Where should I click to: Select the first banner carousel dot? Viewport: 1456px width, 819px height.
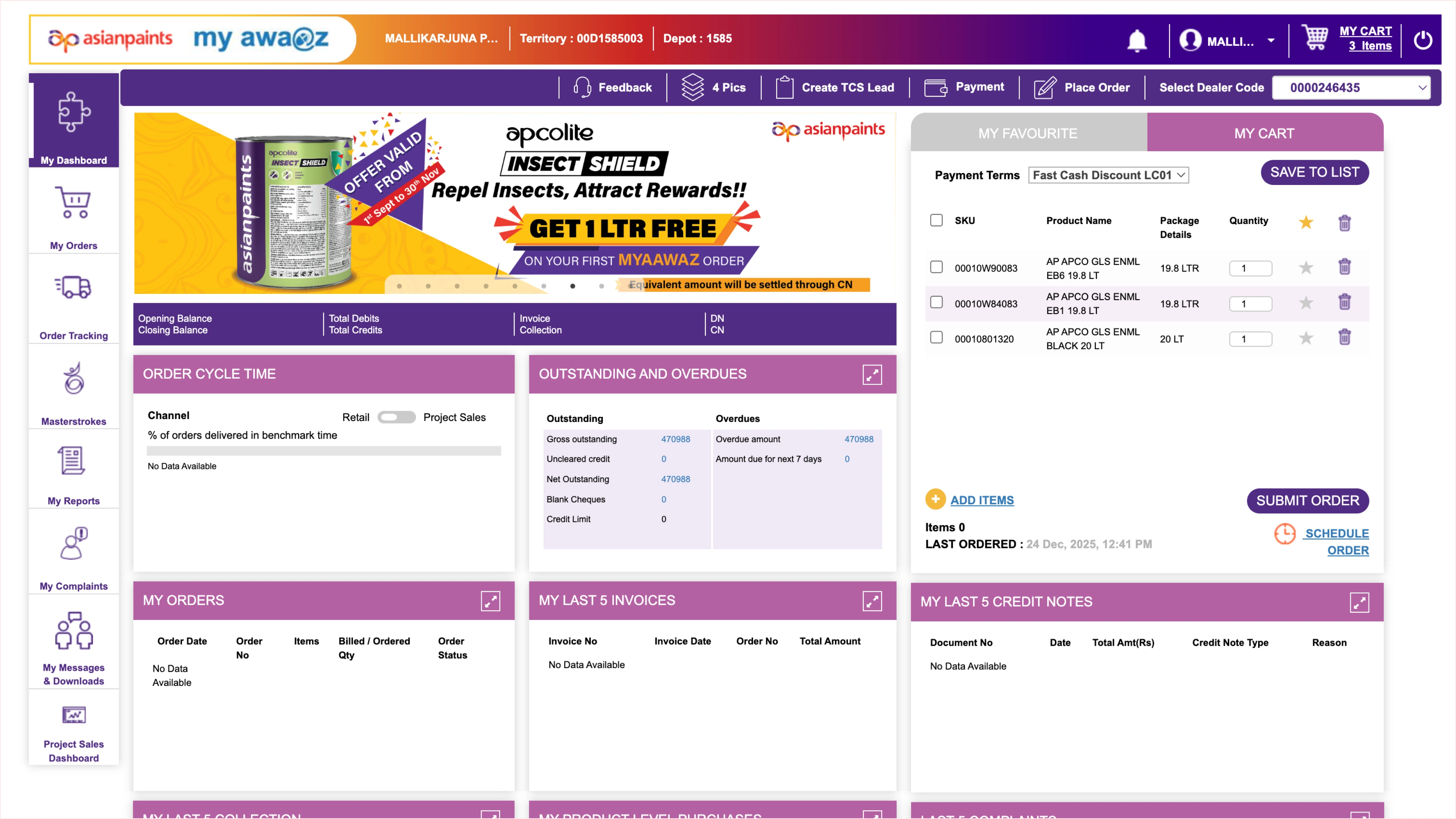[399, 286]
